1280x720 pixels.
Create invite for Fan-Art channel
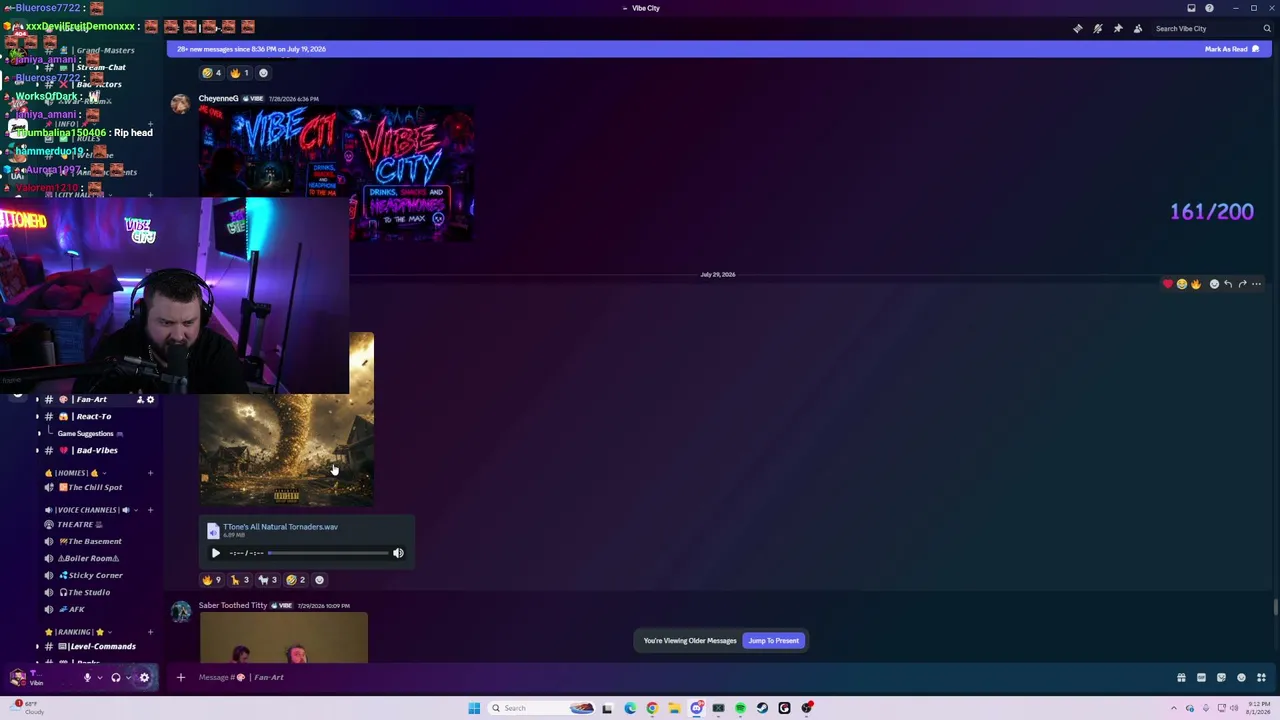pyautogui.click(x=140, y=400)
